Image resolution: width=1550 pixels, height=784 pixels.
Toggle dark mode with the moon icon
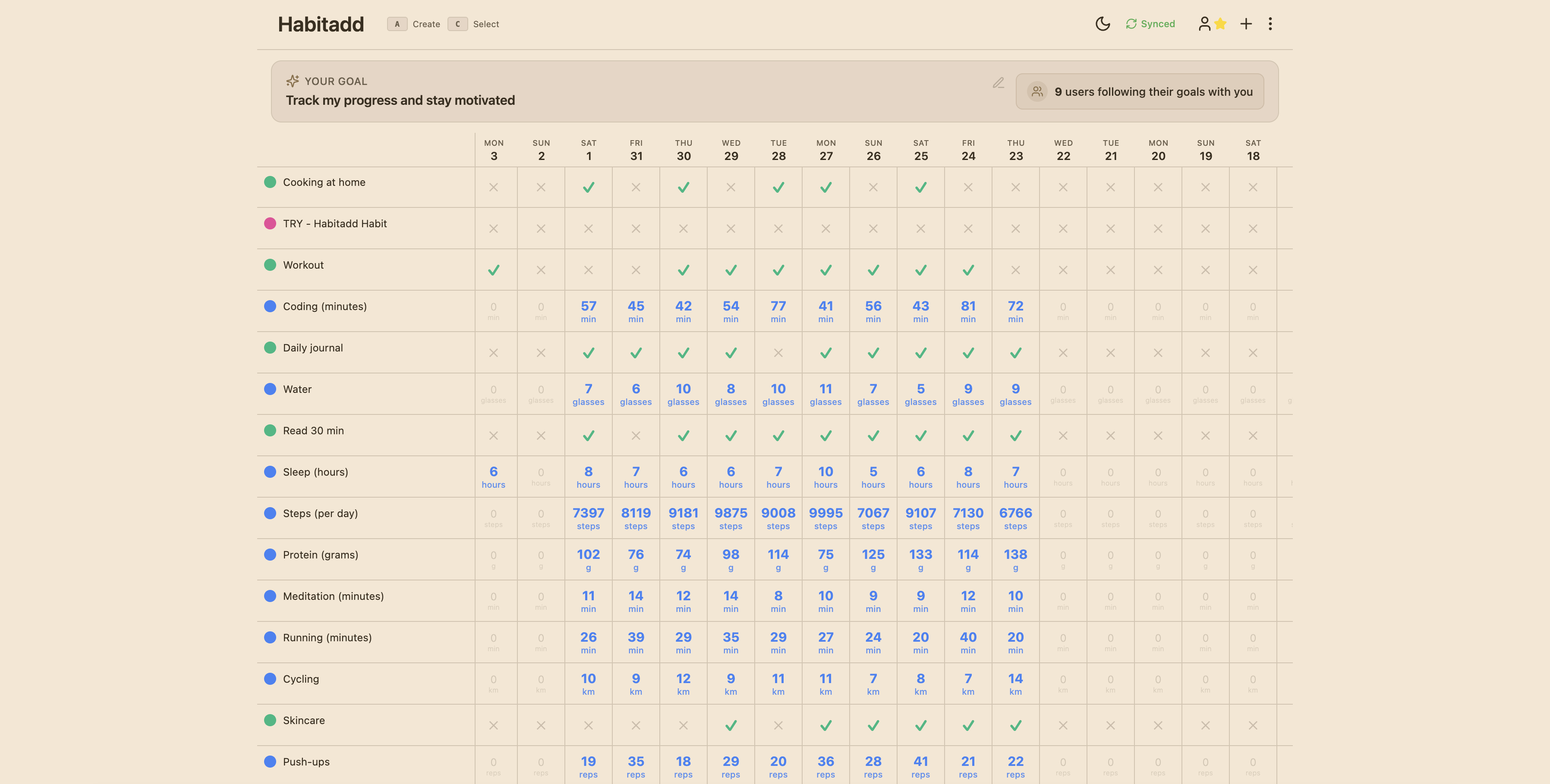tap(1103, 23)
